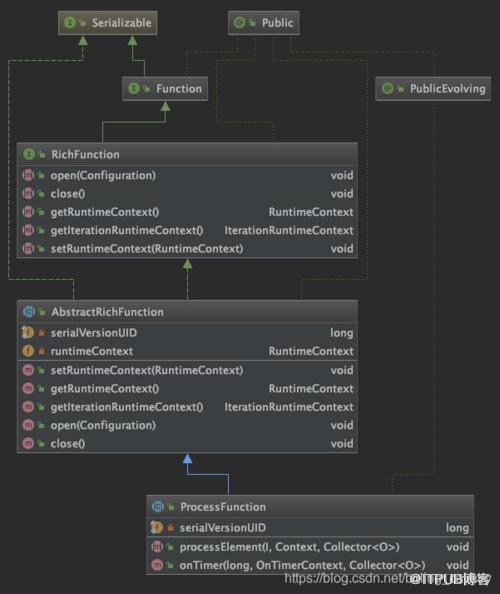Click method icon of RichFunction getRuntimeContext()
Viewport: 500px width, 594px height.
coord(28,212)
